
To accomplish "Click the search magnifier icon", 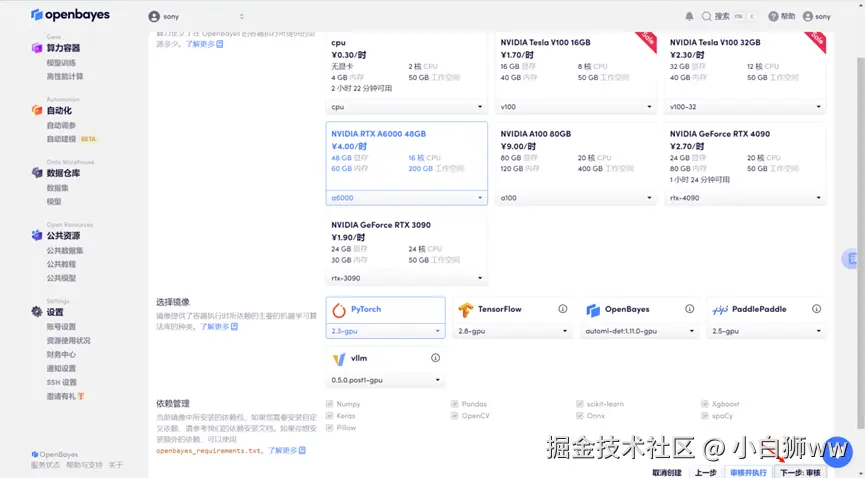I will tap(706, 17).
